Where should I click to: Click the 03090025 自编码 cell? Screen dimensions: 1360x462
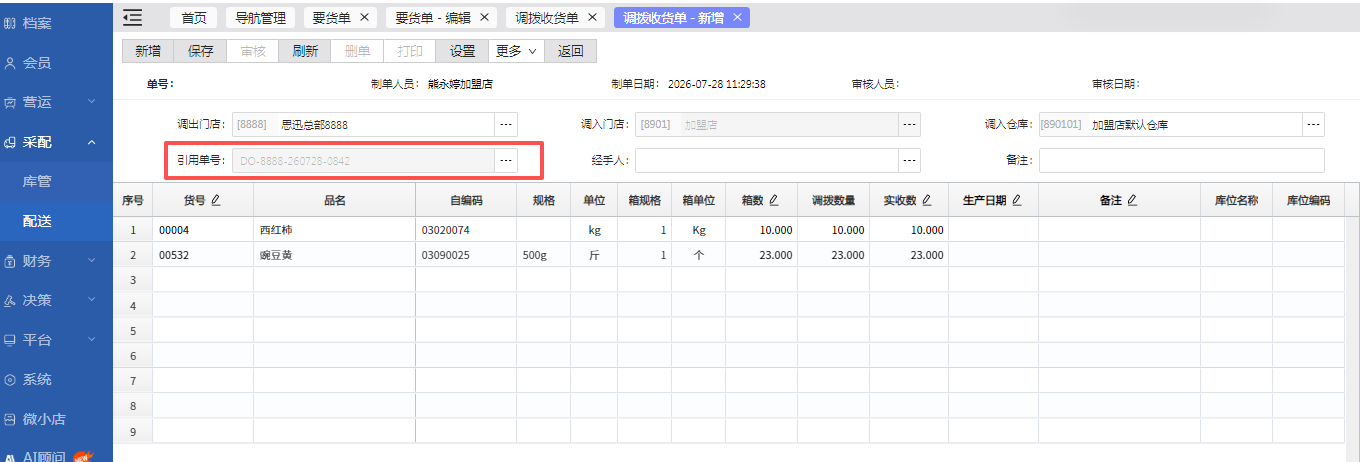466,255
